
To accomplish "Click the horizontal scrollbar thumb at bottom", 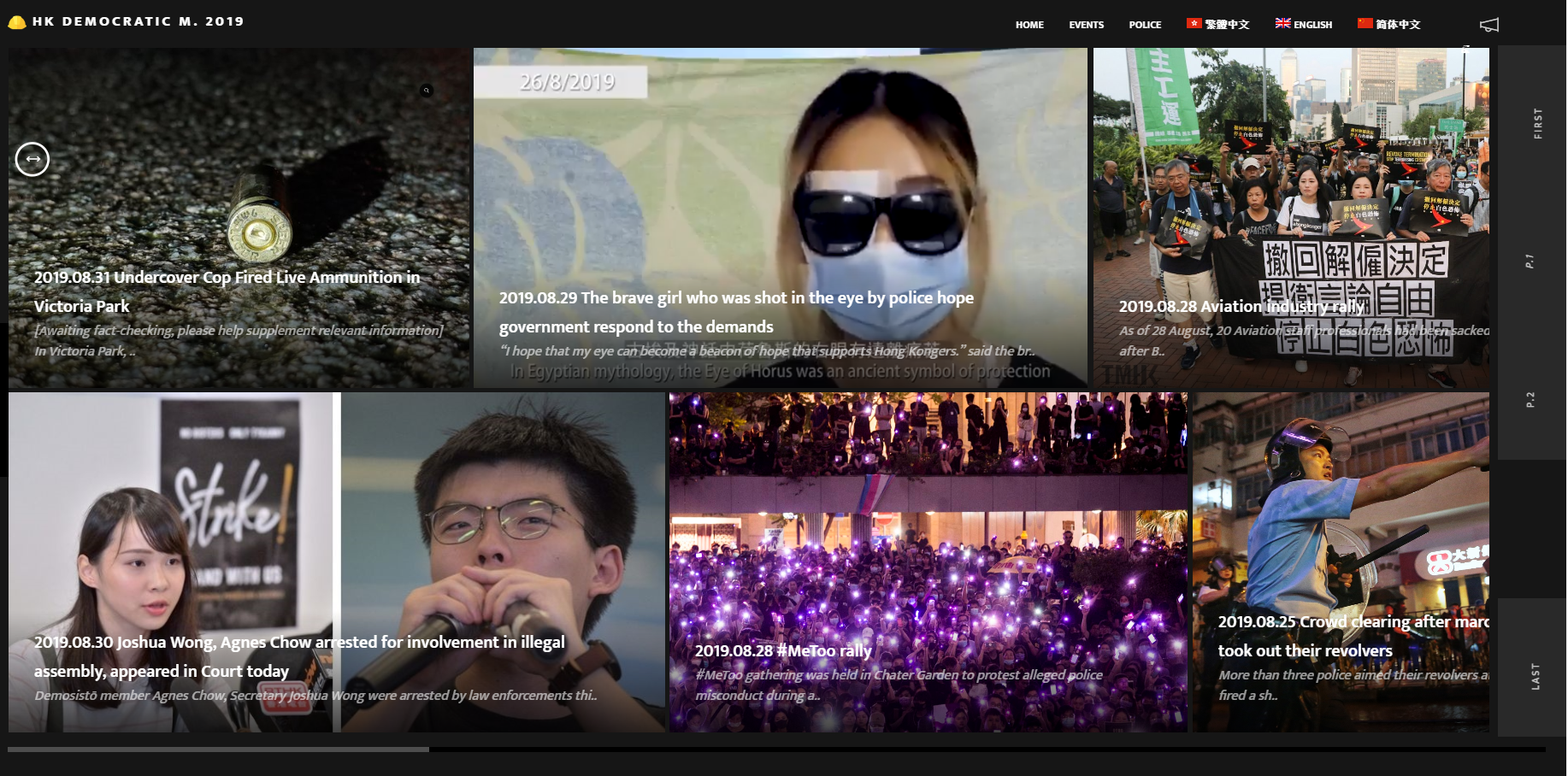I will point(219,750).
